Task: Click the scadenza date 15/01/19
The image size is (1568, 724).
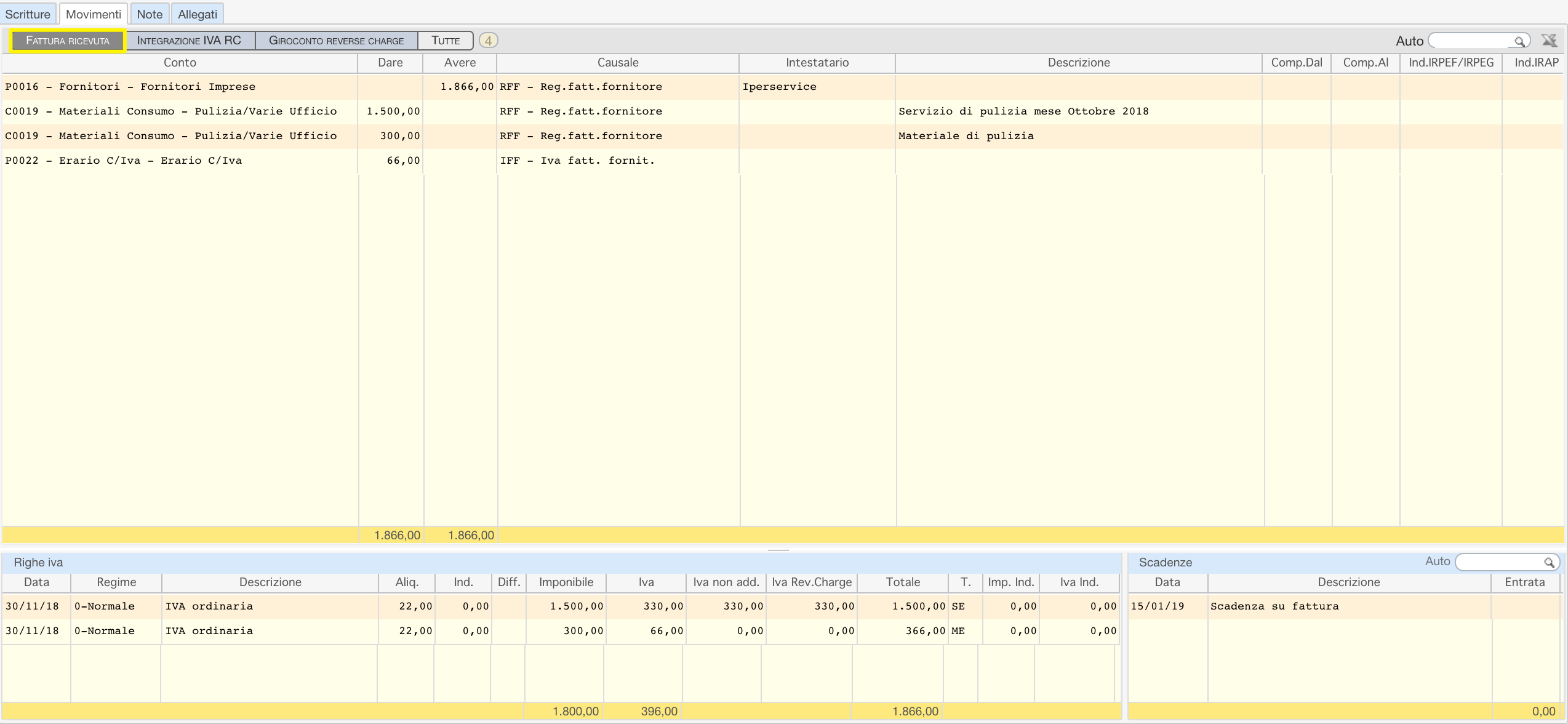Action: point(1158,606)
